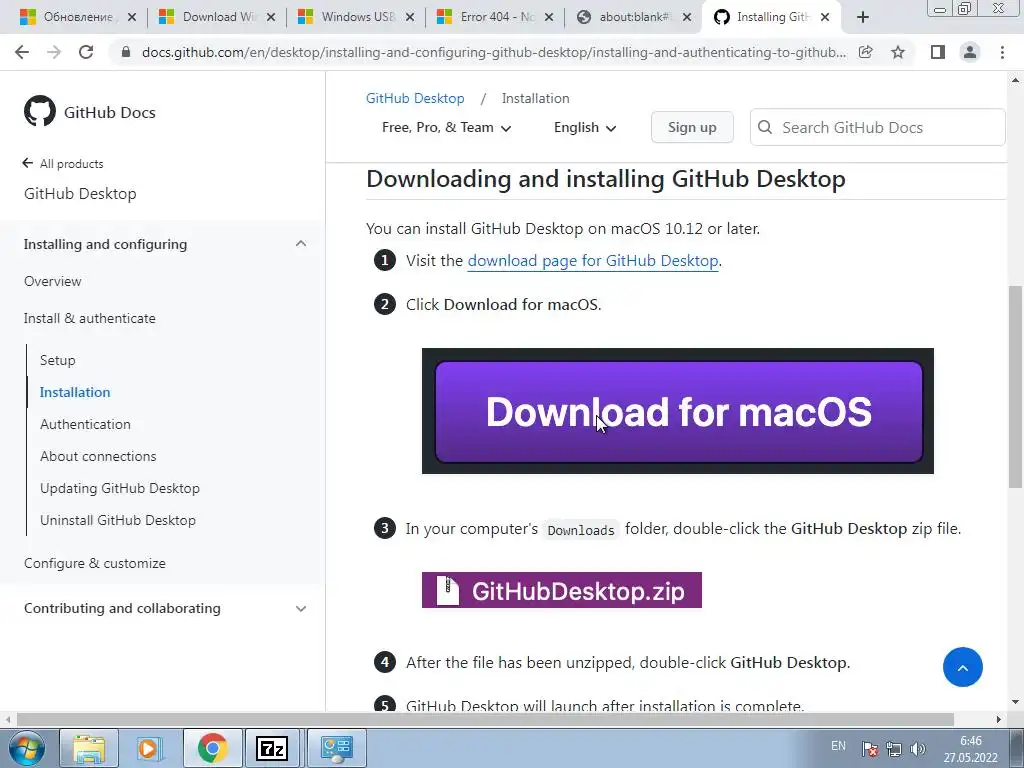Open the Chrome side panel icon
The image size is (1024, 768).
coord(938,52)
